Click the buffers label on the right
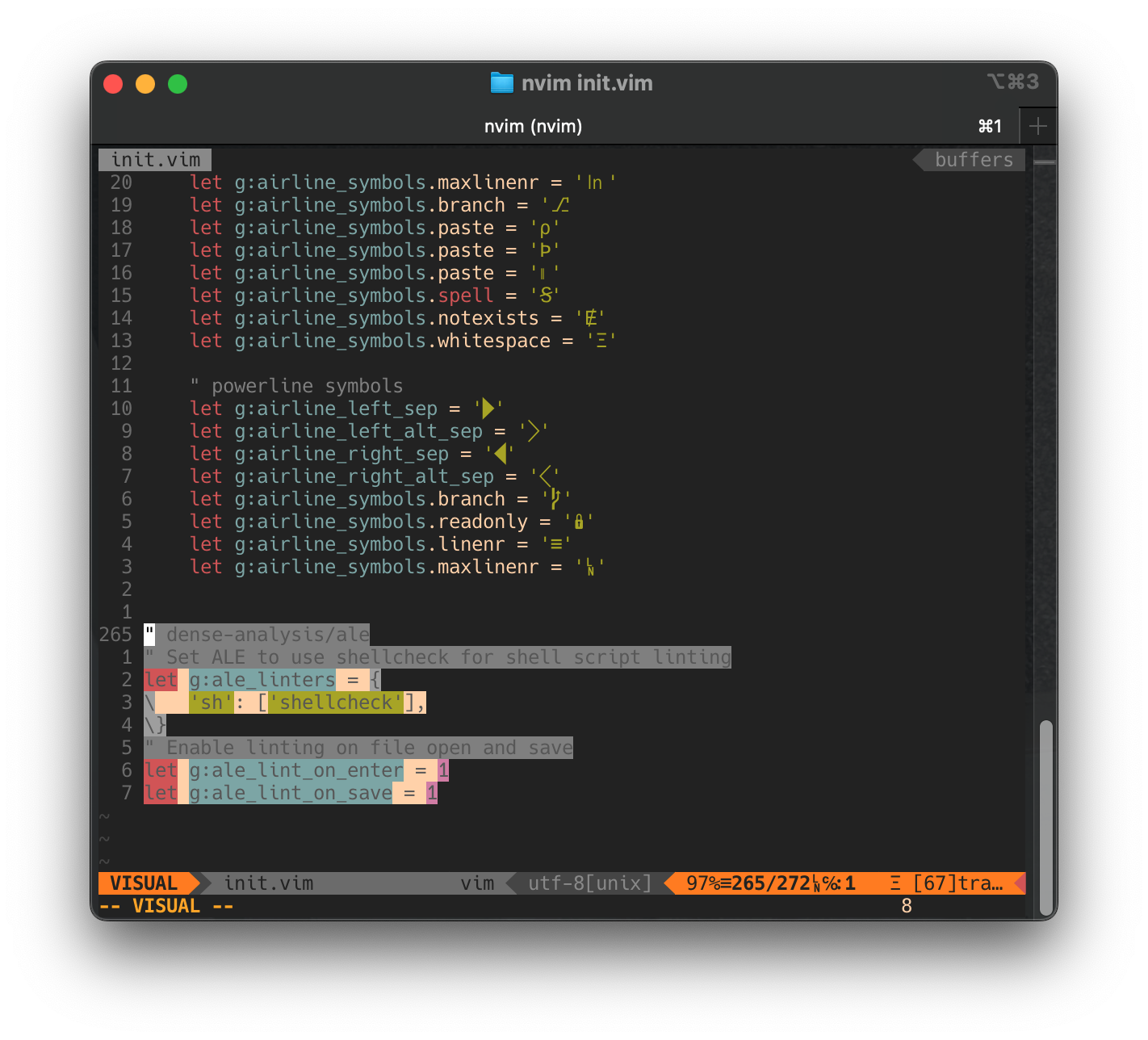 (974, 159)
